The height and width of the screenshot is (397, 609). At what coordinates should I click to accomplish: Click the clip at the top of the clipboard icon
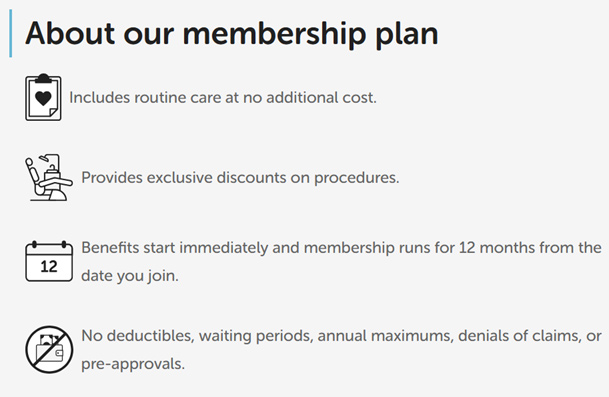43,78
